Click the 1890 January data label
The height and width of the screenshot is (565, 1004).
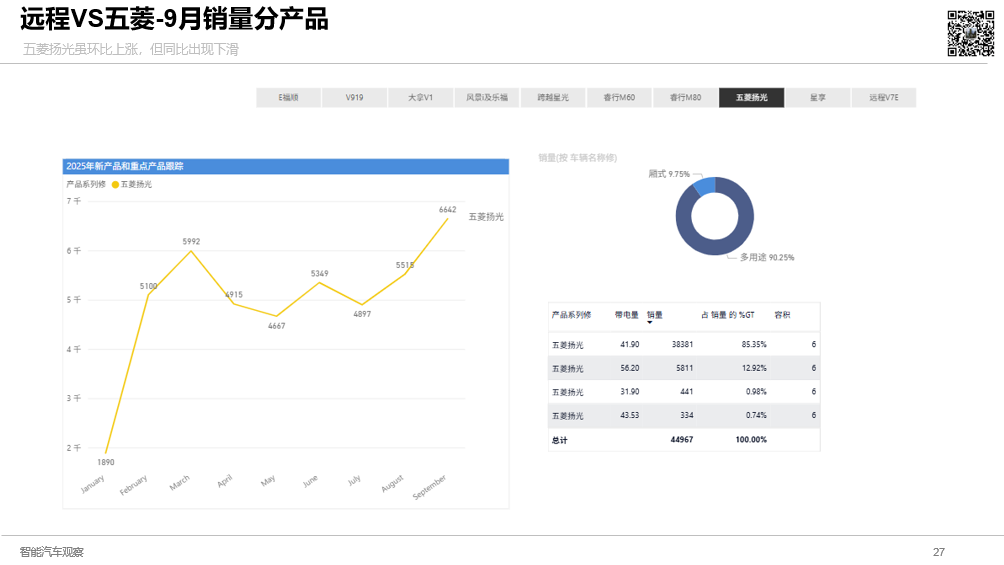click(x=106, y=462)
